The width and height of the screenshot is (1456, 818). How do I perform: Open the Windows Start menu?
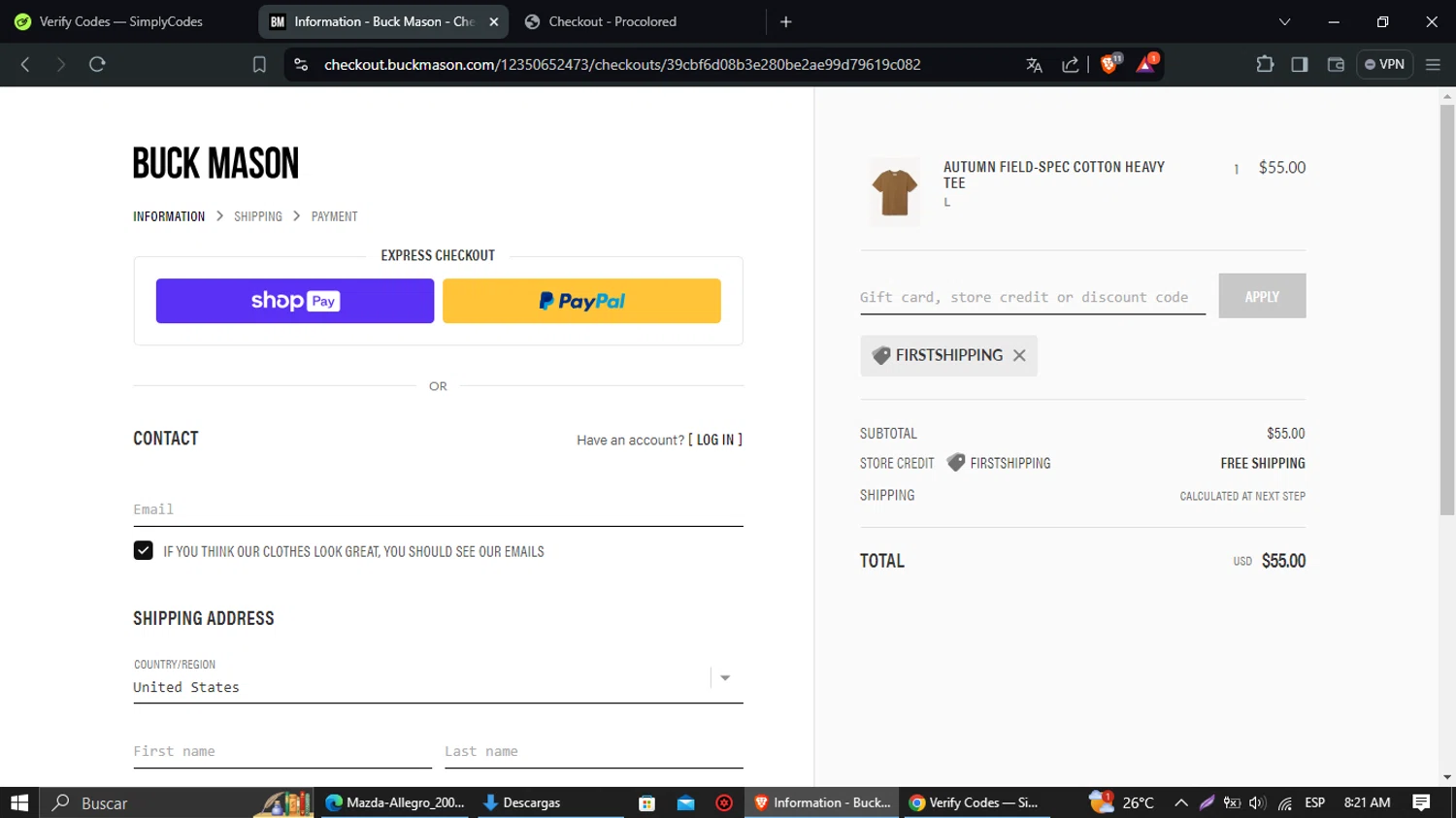click(19, 802)
